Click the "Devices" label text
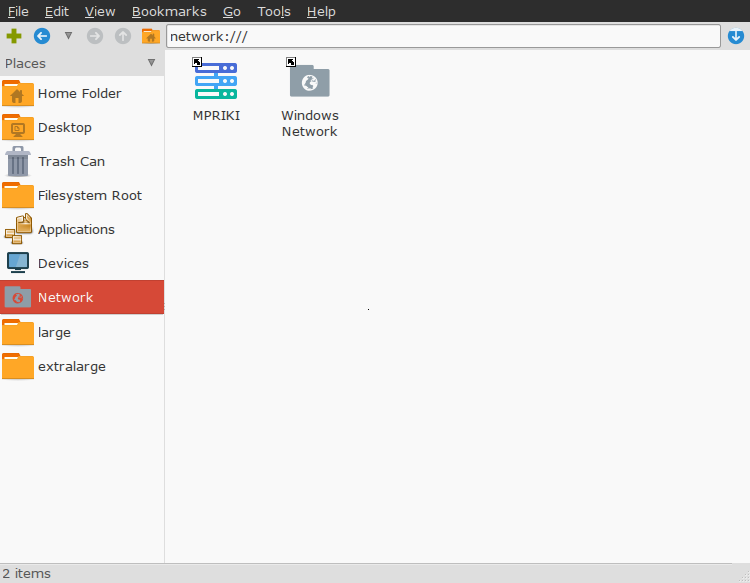The width and height of the screenshot is (750, 583). (63, 263)
